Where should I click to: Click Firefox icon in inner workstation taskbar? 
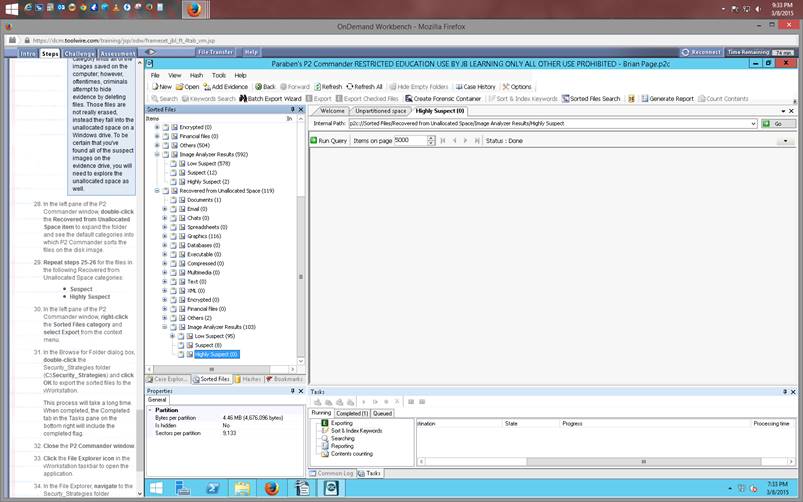(272, 488)
